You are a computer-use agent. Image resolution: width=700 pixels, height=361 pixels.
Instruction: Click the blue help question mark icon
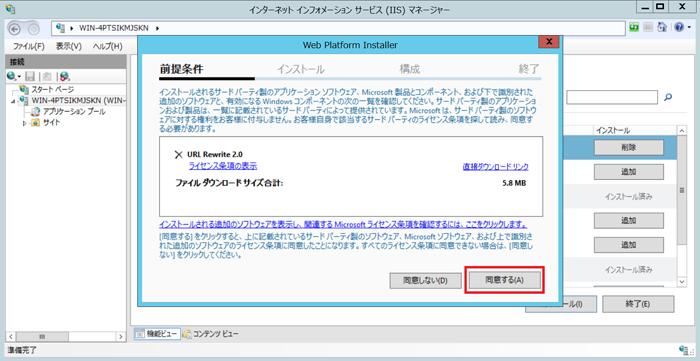(678, 28)
